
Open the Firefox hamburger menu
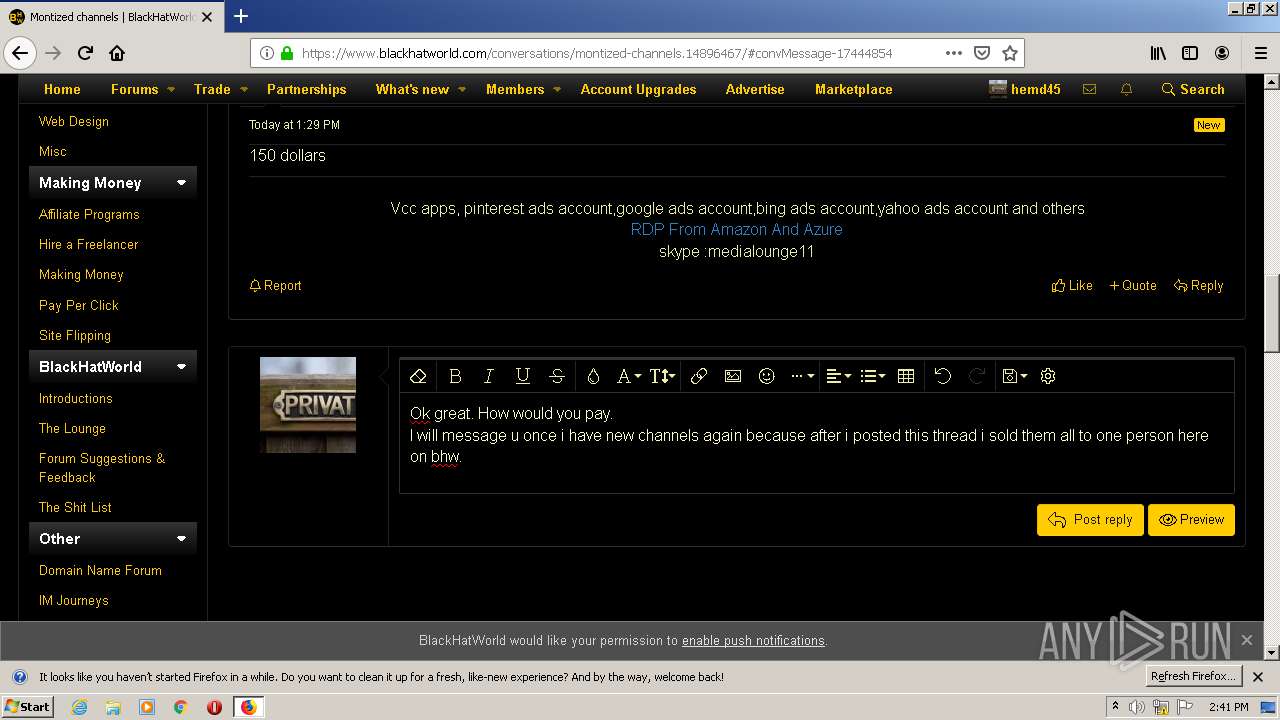1260,53
